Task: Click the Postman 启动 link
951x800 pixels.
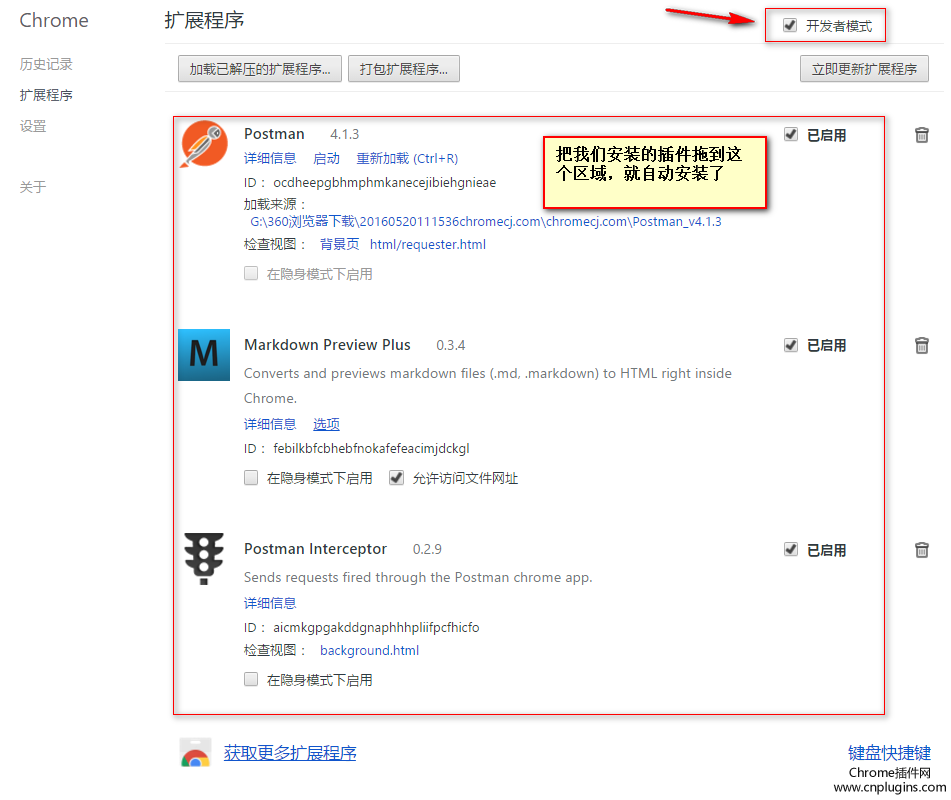Action: click(326, 158)
